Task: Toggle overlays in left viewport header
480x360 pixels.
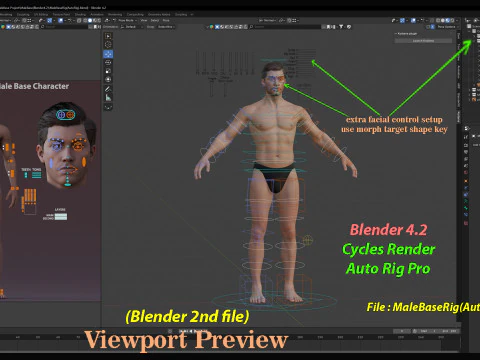Action: click(x=61, y=20)
